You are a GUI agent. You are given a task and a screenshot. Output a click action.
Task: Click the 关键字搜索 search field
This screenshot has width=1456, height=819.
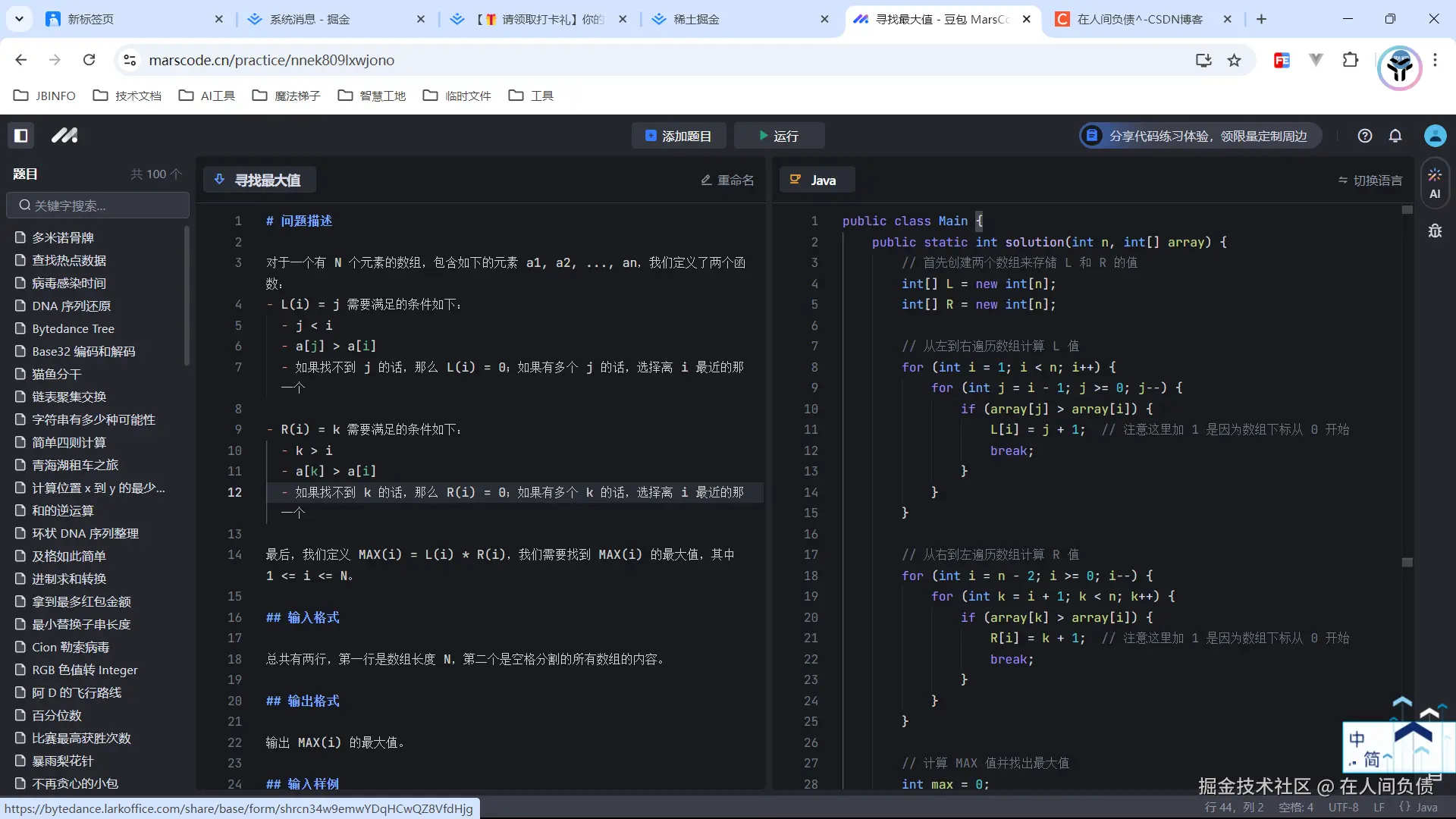pos(97,206)
